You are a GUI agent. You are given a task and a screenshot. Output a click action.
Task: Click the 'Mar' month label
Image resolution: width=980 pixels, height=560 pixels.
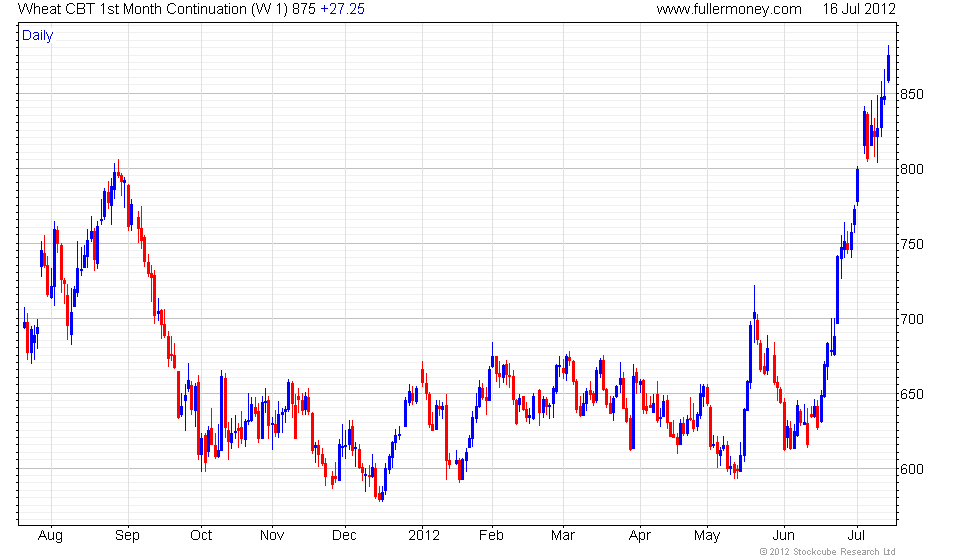563,536
